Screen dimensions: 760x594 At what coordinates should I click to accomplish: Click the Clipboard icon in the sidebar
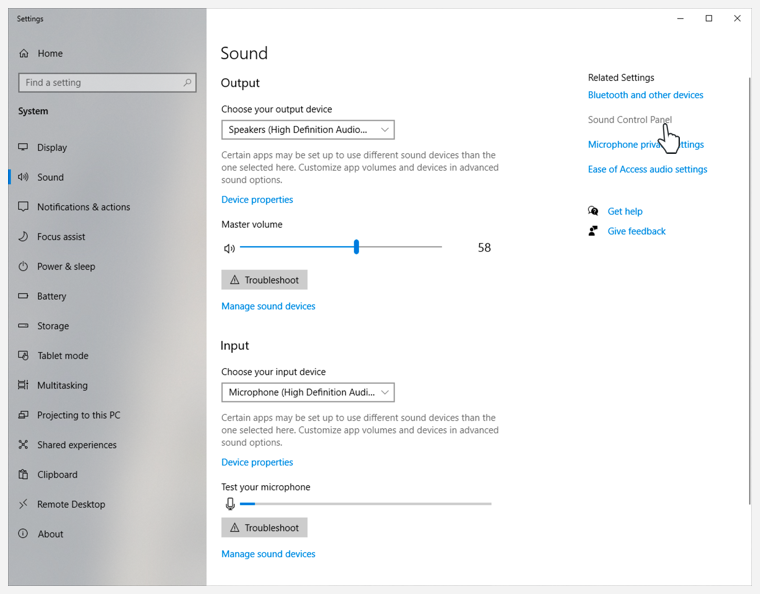pos(23,475)
